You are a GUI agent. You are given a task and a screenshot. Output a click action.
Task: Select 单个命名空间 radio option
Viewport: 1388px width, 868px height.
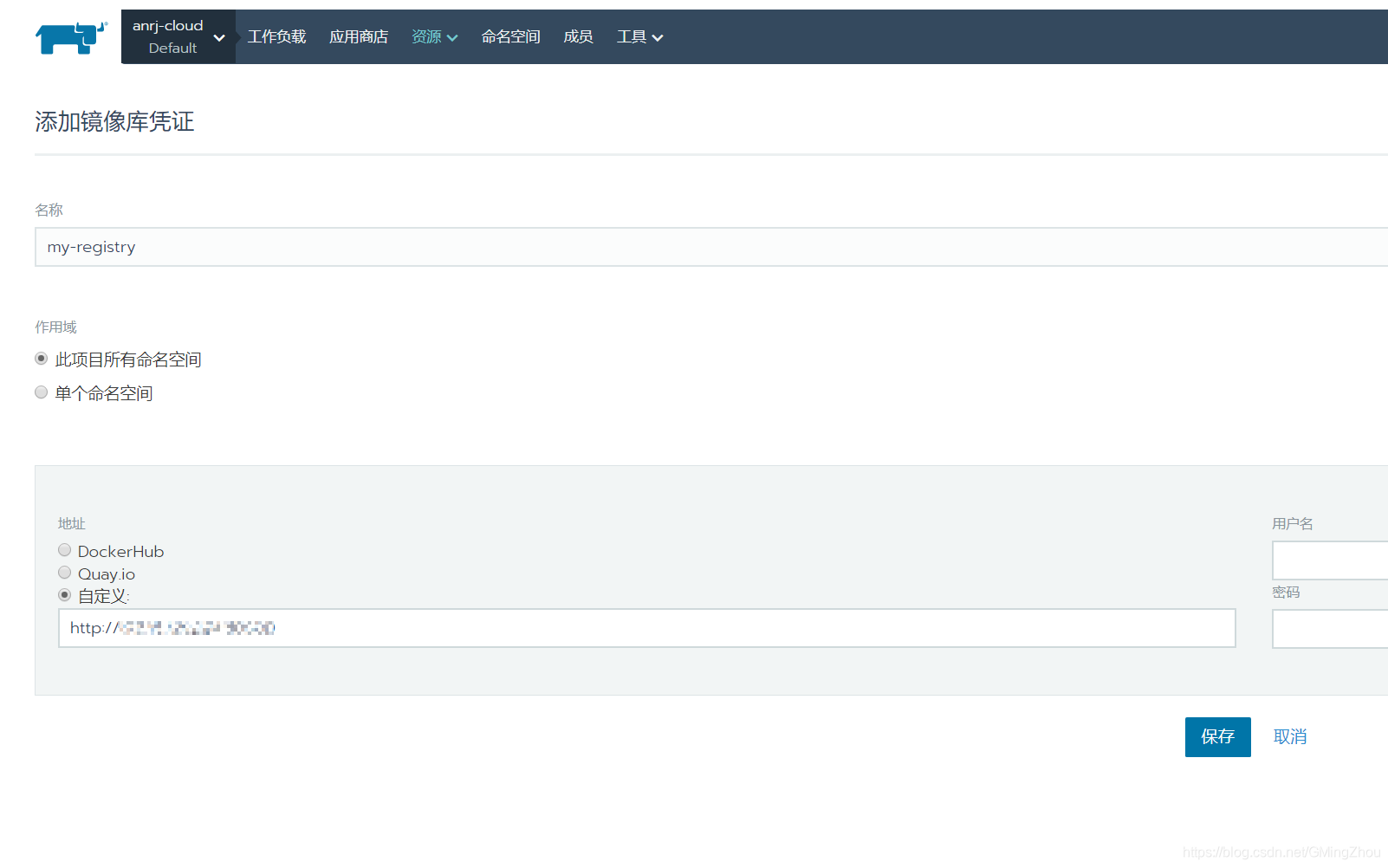(x=41, y=392)
